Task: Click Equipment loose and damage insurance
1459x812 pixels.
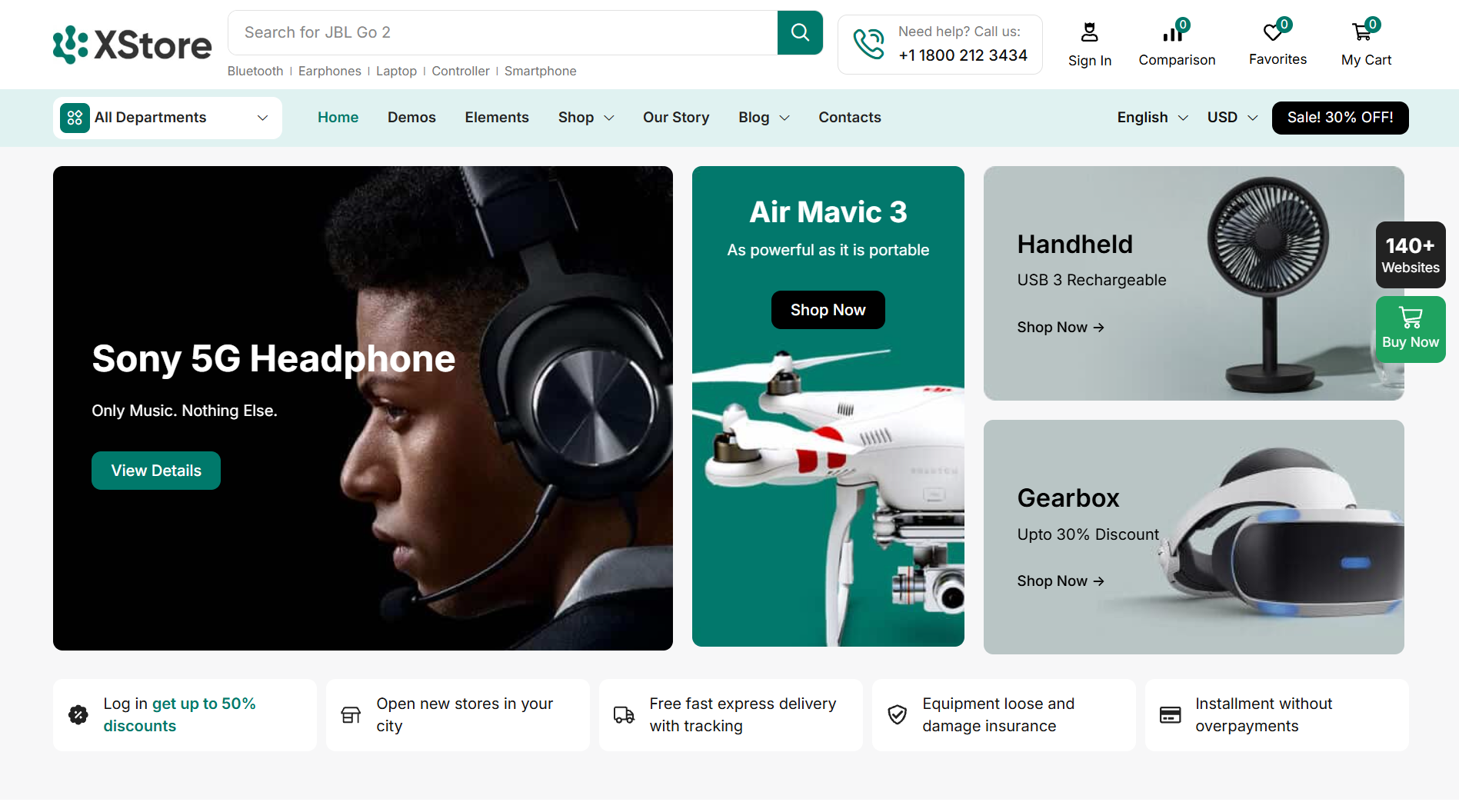Action: point(998,715)
